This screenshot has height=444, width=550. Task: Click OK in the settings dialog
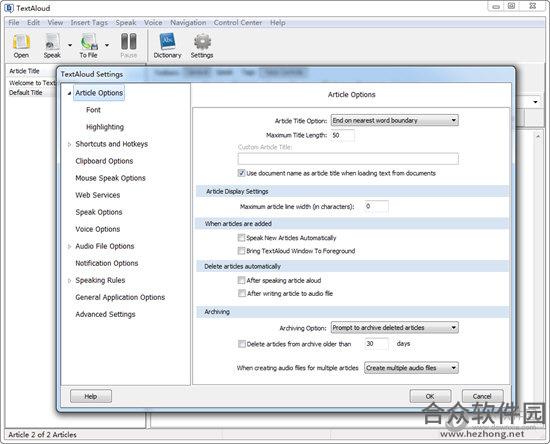430,396
